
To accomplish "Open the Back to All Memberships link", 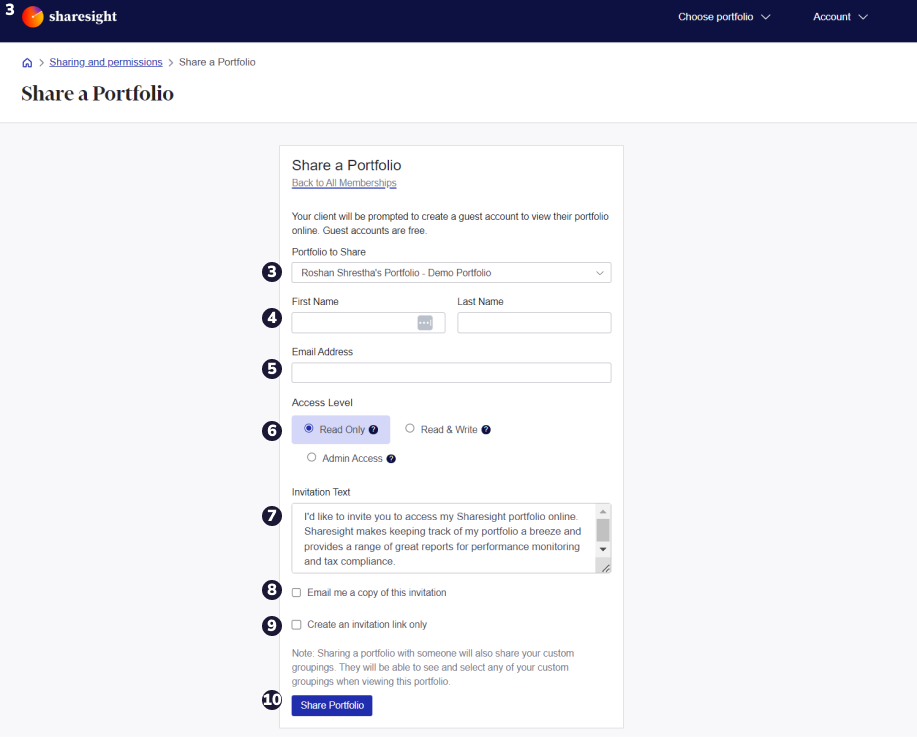I will point(343,183).
